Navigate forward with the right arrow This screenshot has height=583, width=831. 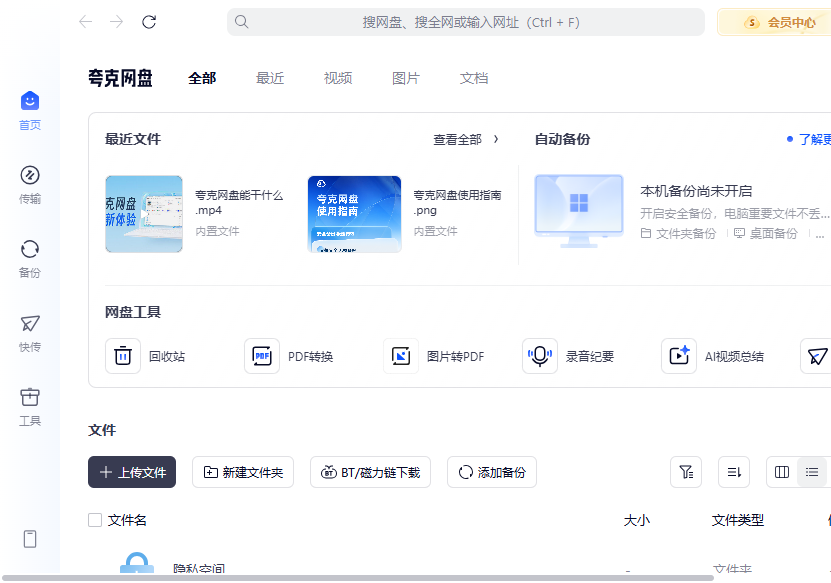click(116, 22)
